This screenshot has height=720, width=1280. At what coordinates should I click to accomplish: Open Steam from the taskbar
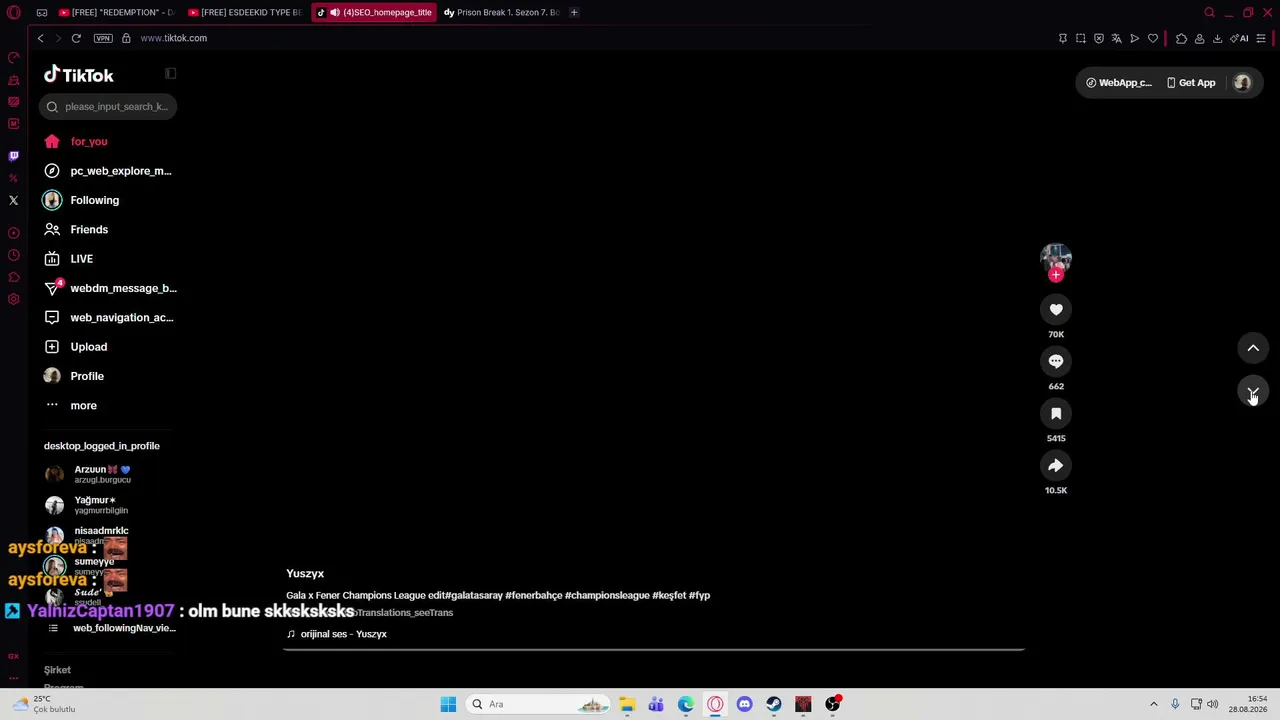pos(773,704)
